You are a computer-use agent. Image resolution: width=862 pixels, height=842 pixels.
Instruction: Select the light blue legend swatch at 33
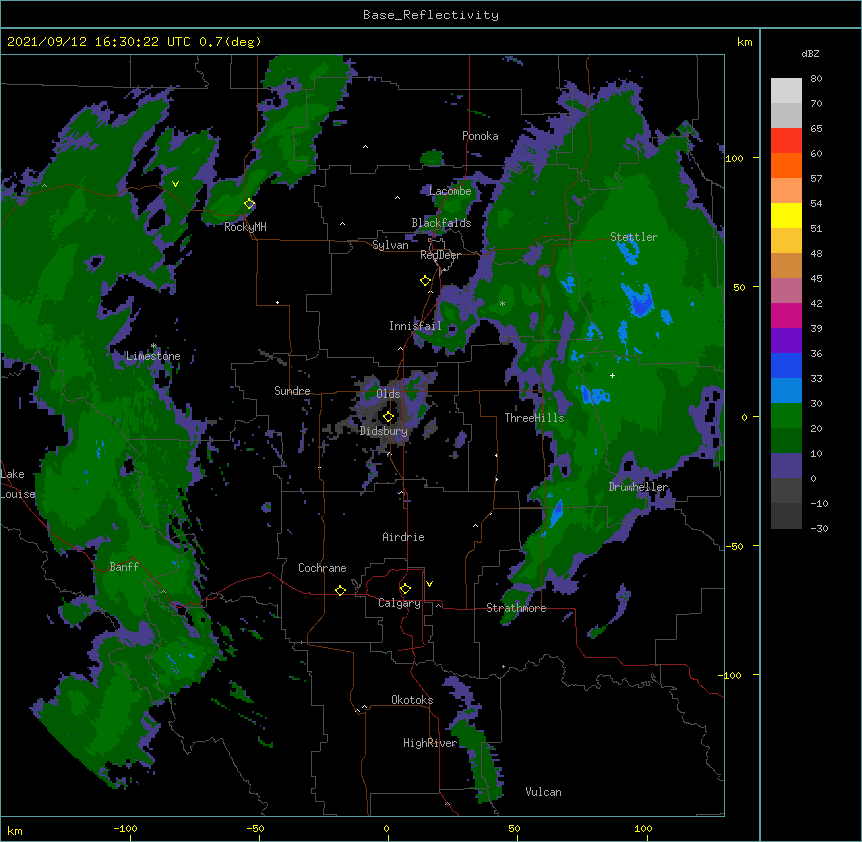pos(786,390)
